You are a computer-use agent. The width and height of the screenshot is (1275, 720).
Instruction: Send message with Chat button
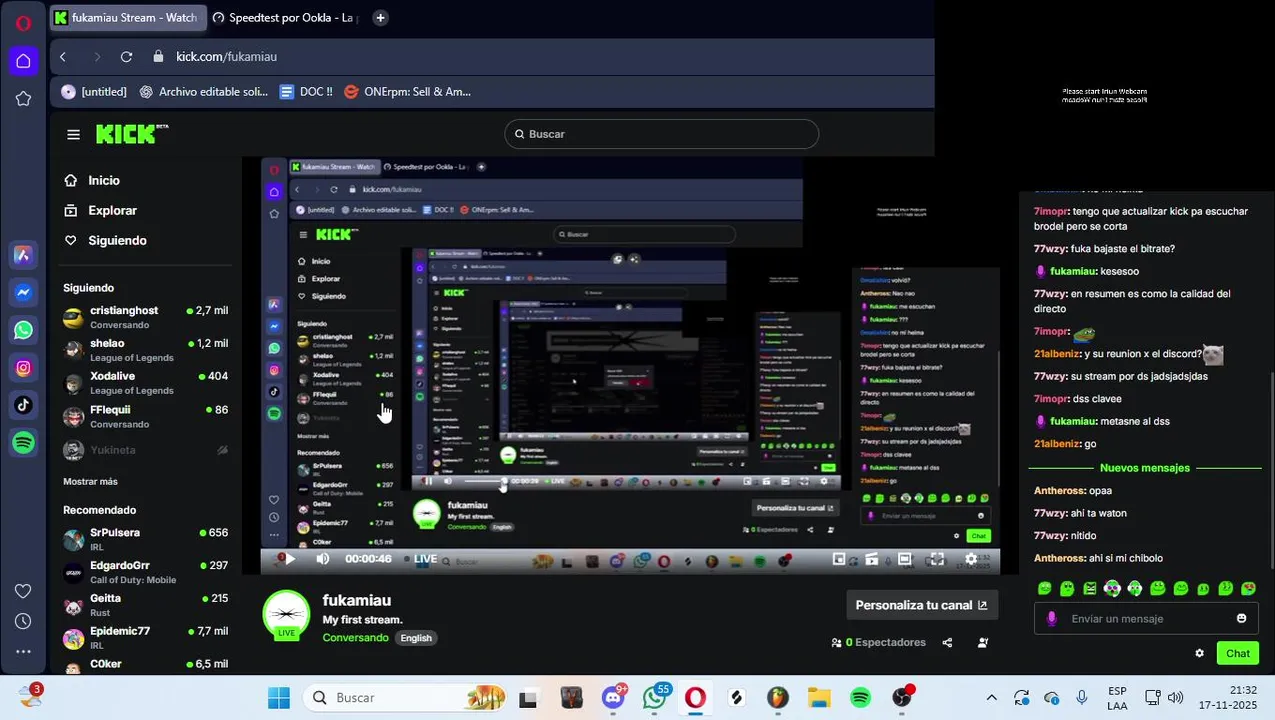point(1238,653)
